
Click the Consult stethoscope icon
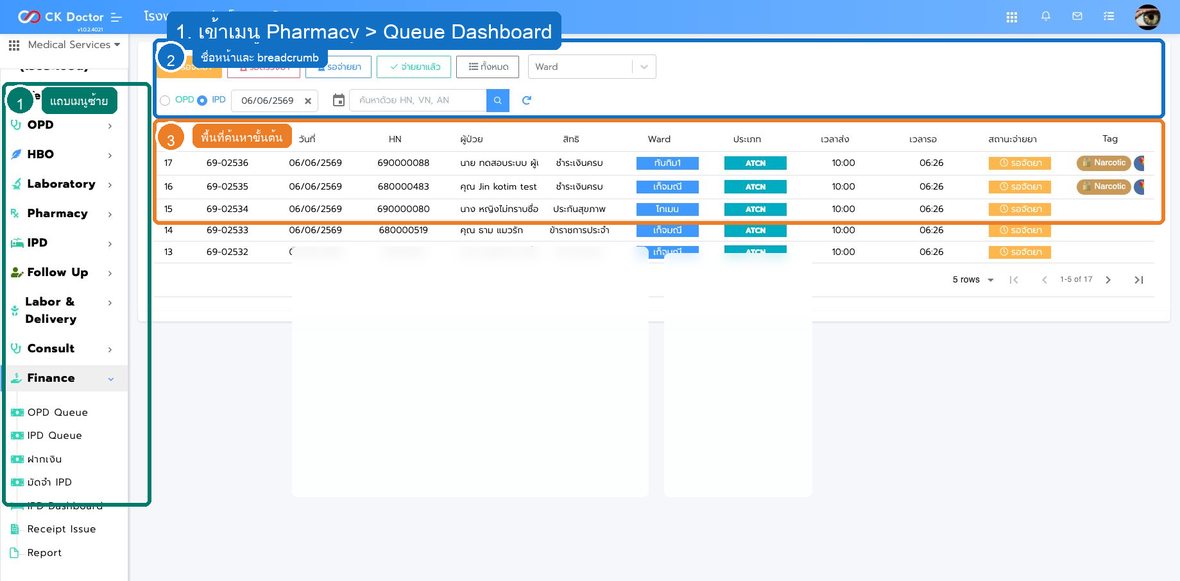pos(16,348)
